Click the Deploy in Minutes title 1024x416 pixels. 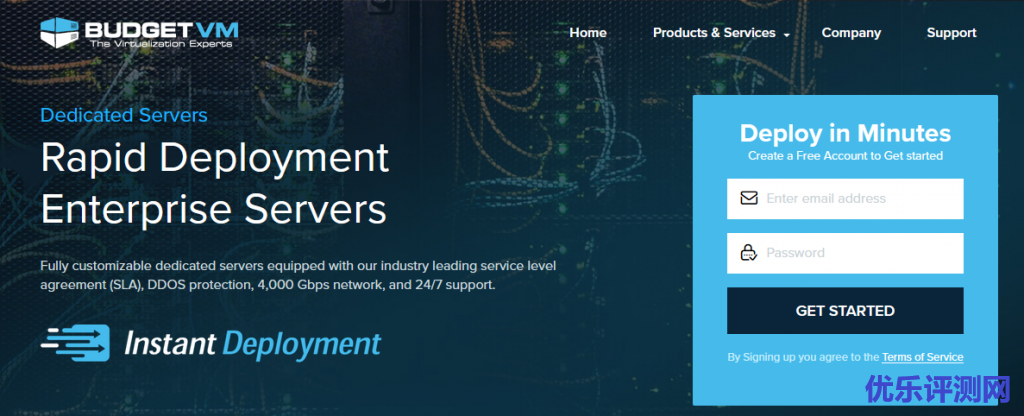click(845, 133)
